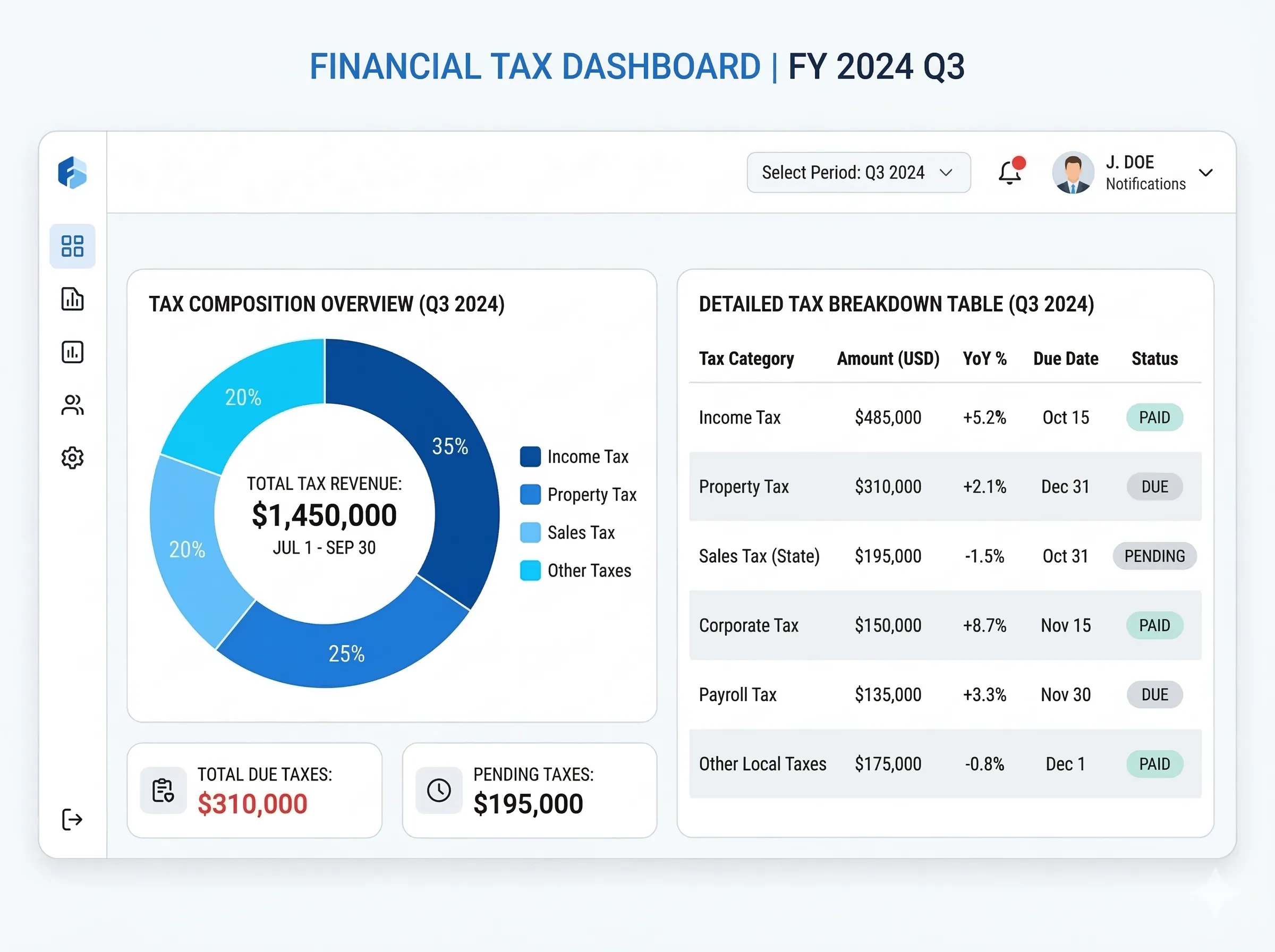This screenshot has height=952, width=1275.
Task: Sort by the Status column header
Action: (1154, 359)
